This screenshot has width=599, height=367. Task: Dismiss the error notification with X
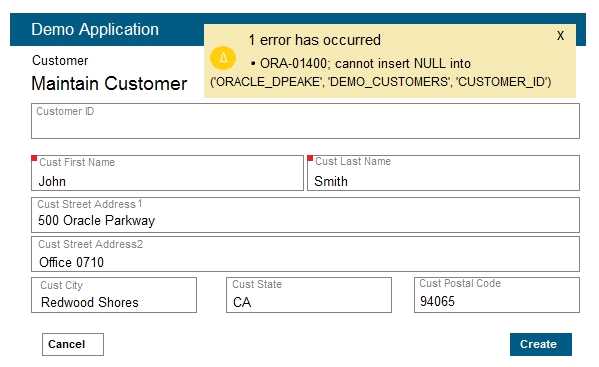pos(560,36)
